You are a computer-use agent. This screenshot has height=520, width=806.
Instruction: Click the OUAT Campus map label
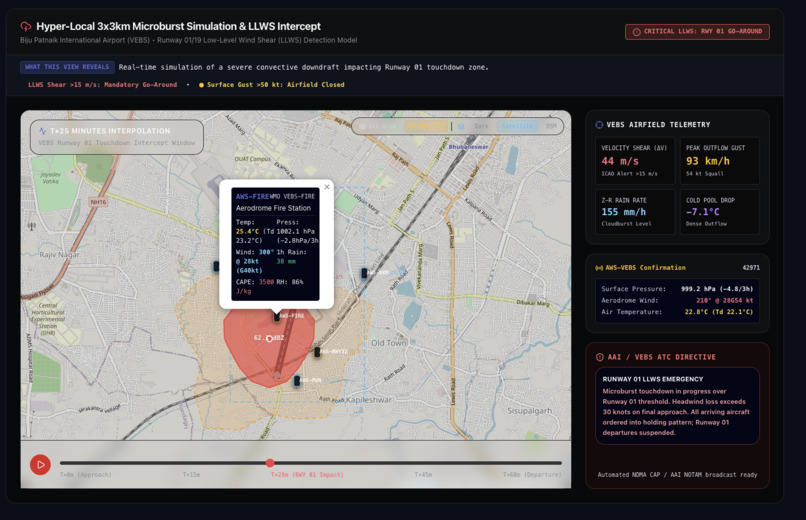252,159
